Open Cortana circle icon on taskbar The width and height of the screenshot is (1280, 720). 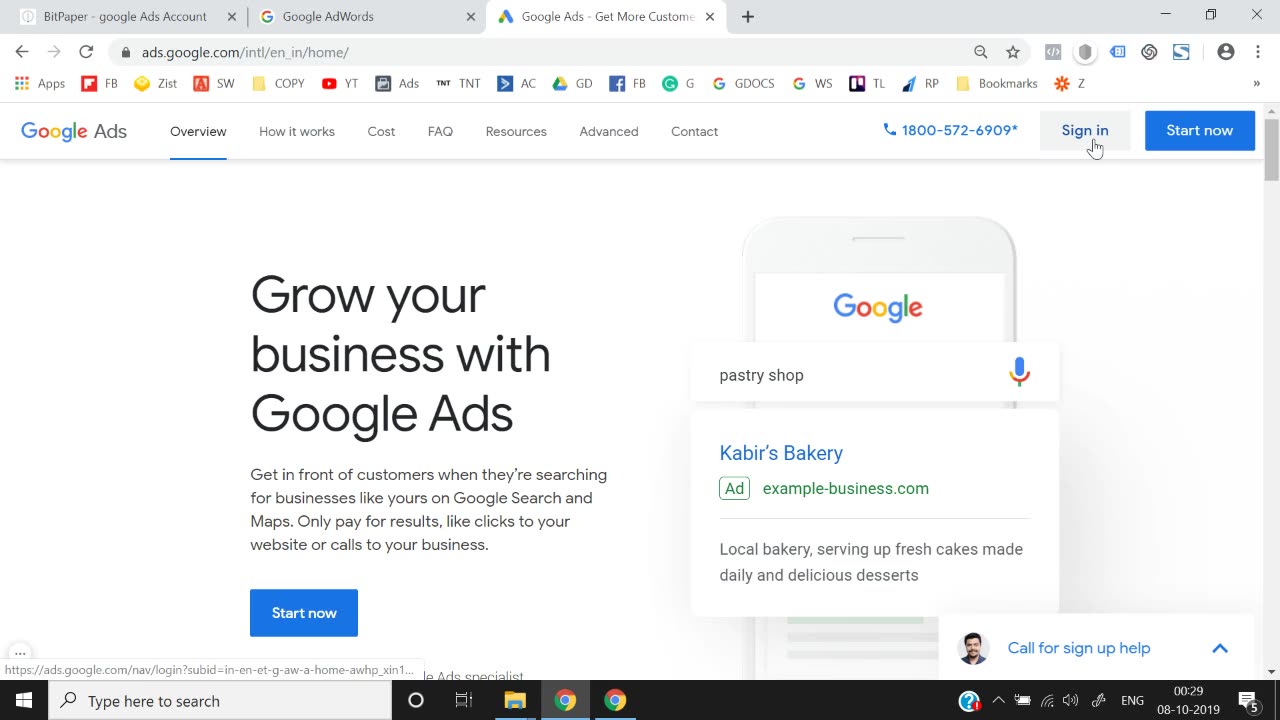pos(416,701)
